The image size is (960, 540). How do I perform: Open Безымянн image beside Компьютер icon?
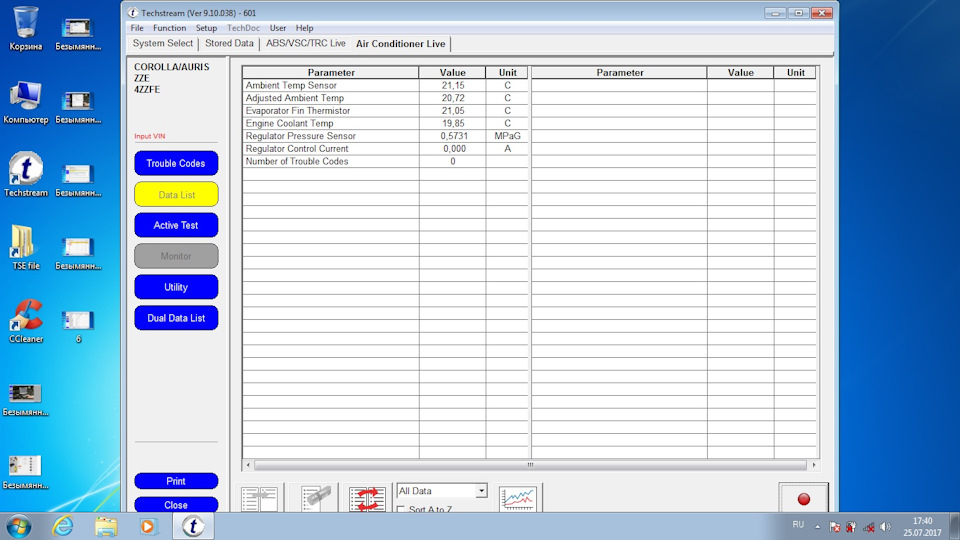click(x=78, y=107)
